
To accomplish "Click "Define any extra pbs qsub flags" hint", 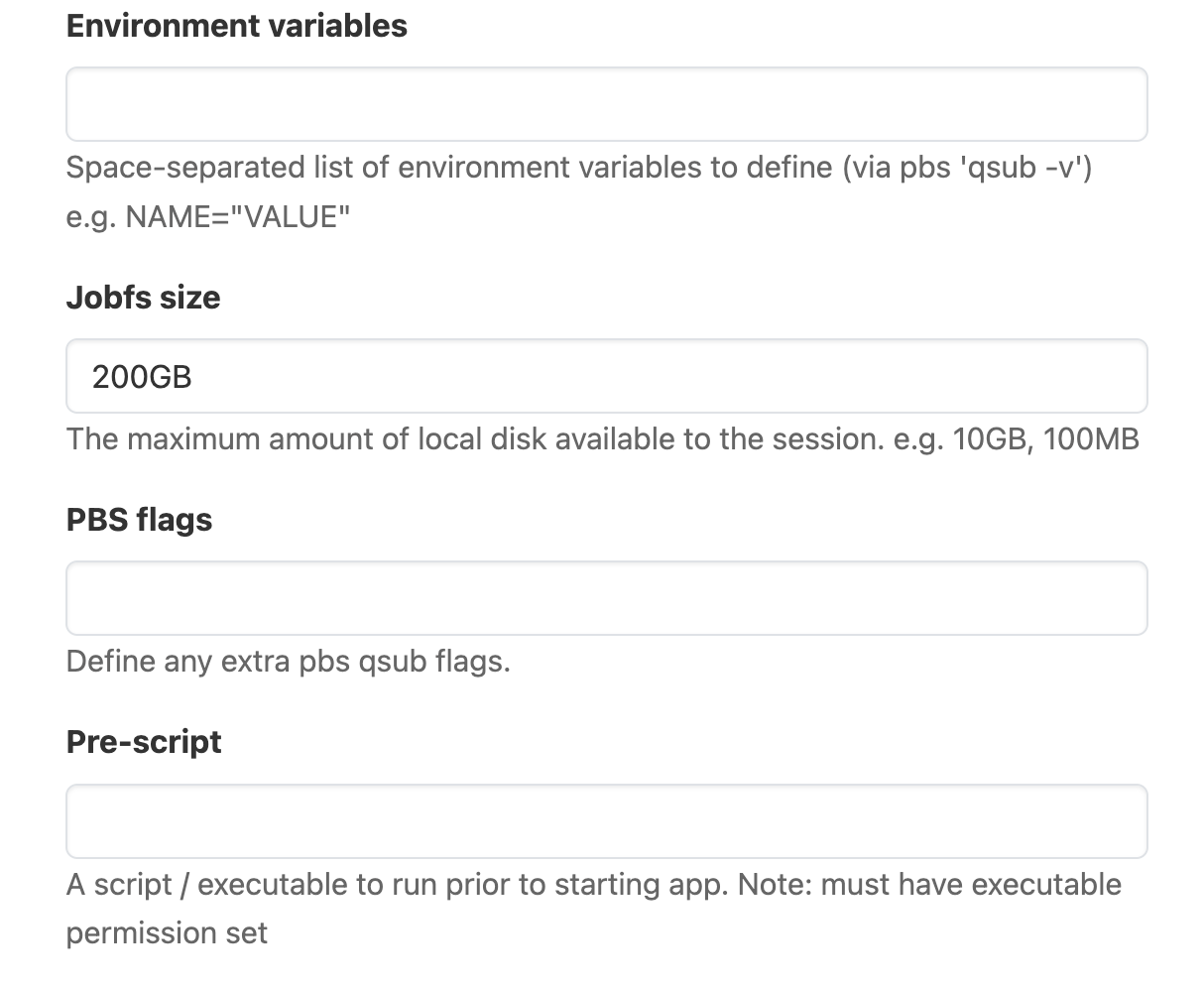I will tap(288, 661).
